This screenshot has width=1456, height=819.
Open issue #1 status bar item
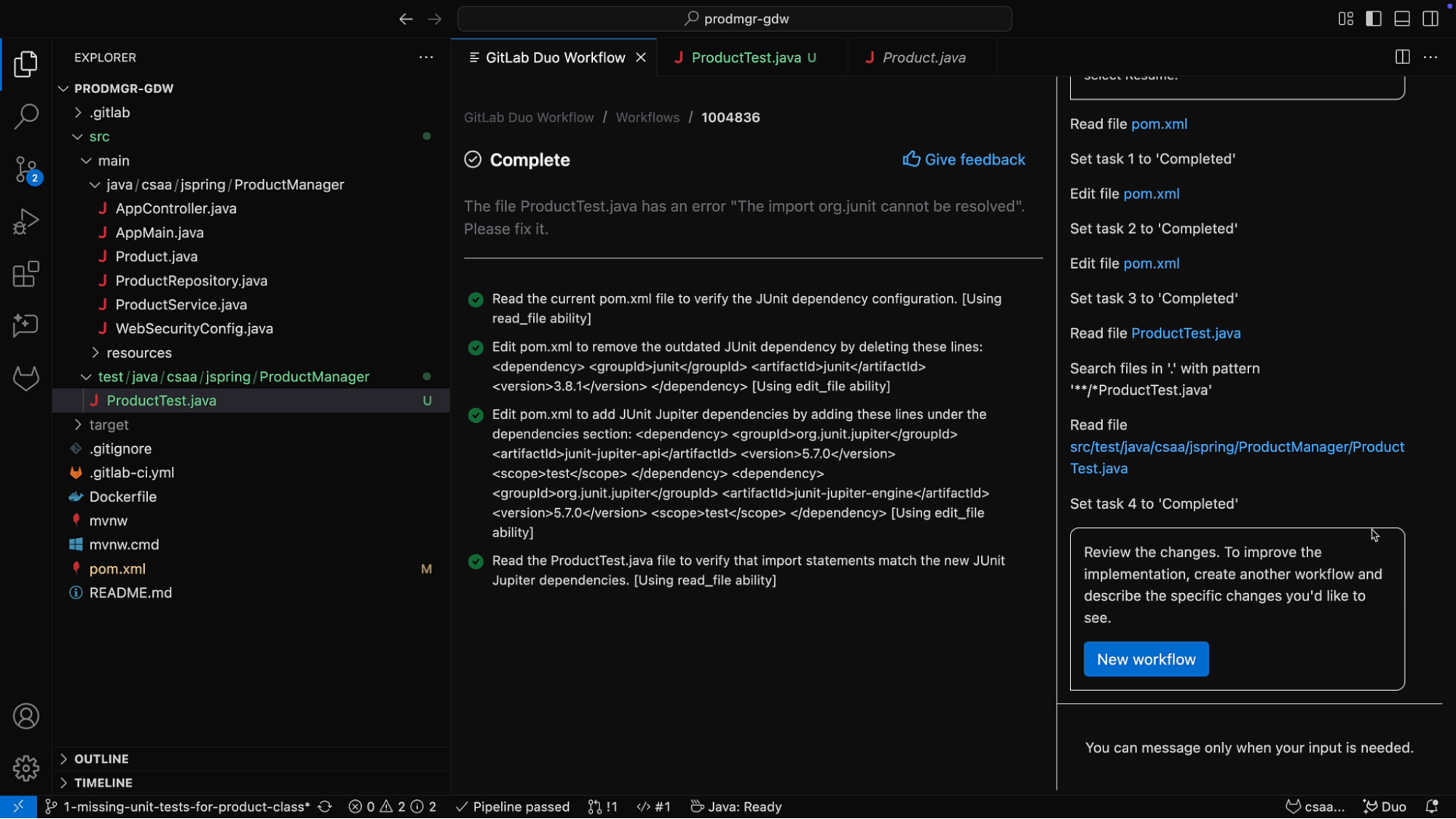click(x=653, y=807)
